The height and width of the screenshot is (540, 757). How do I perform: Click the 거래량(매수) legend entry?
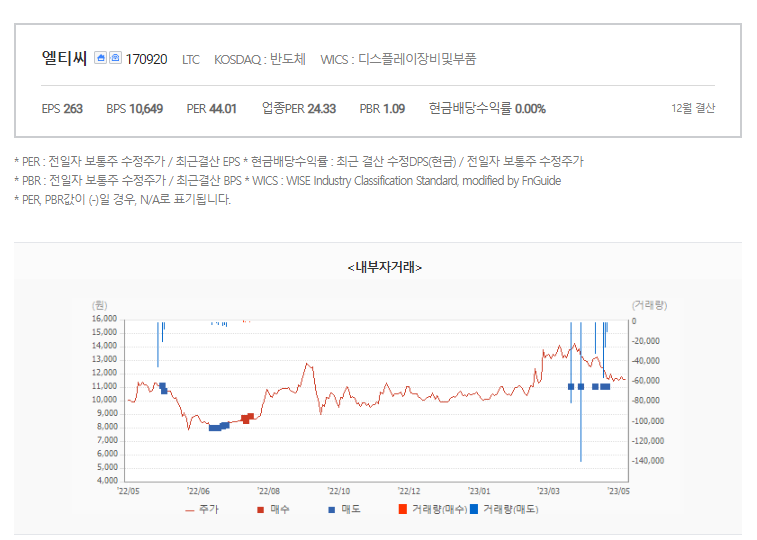(433, 509)
